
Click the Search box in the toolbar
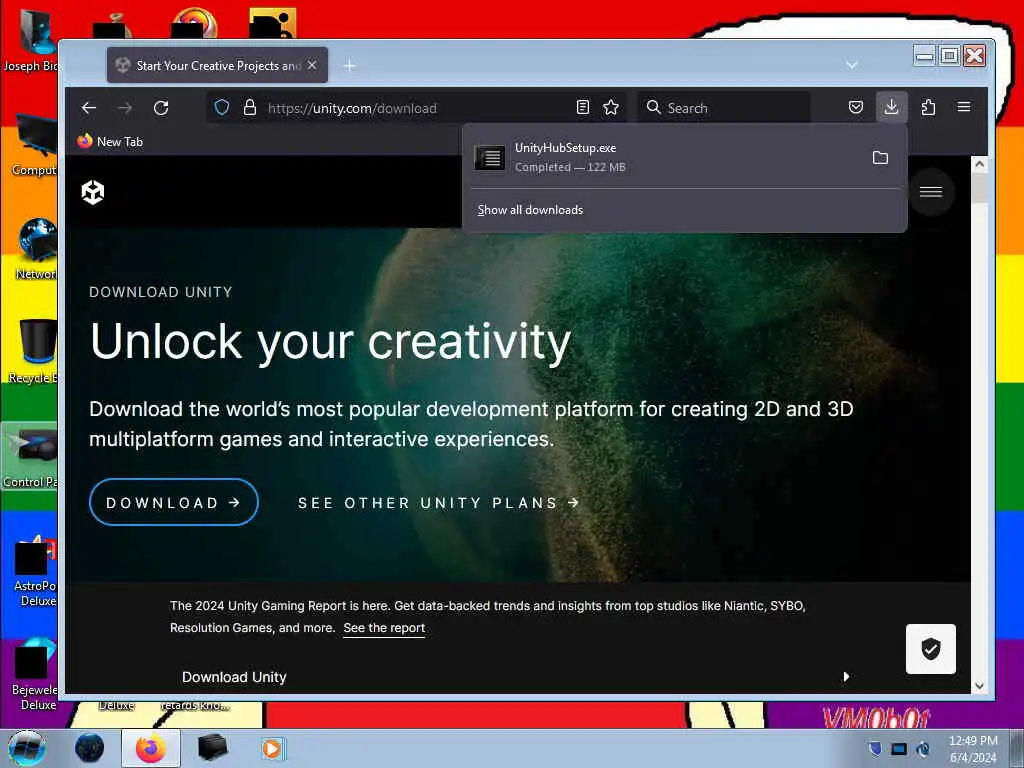pos(724,108)
